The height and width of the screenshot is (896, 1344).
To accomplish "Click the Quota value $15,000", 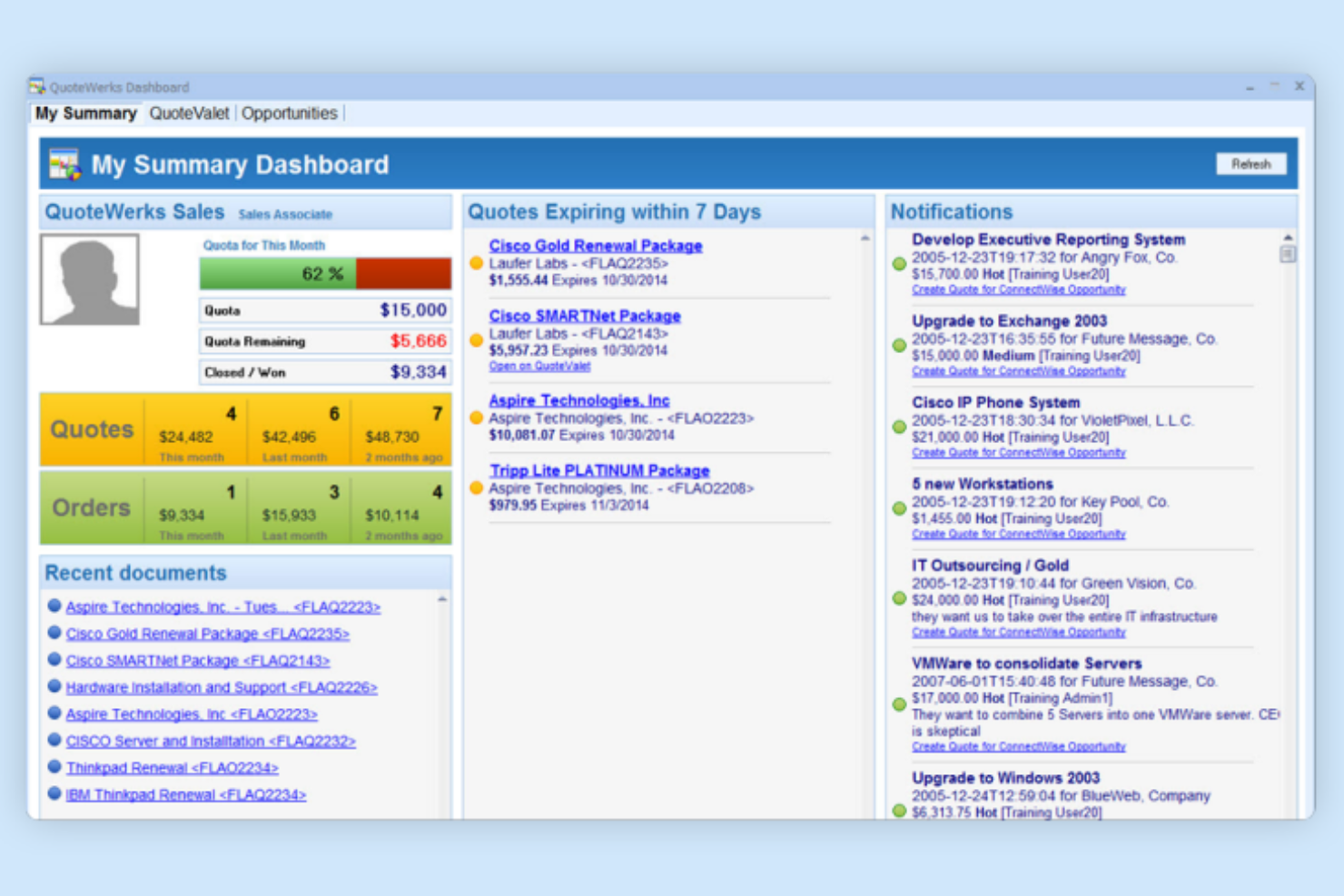I will pyautogui.click(x=412, y=310).
